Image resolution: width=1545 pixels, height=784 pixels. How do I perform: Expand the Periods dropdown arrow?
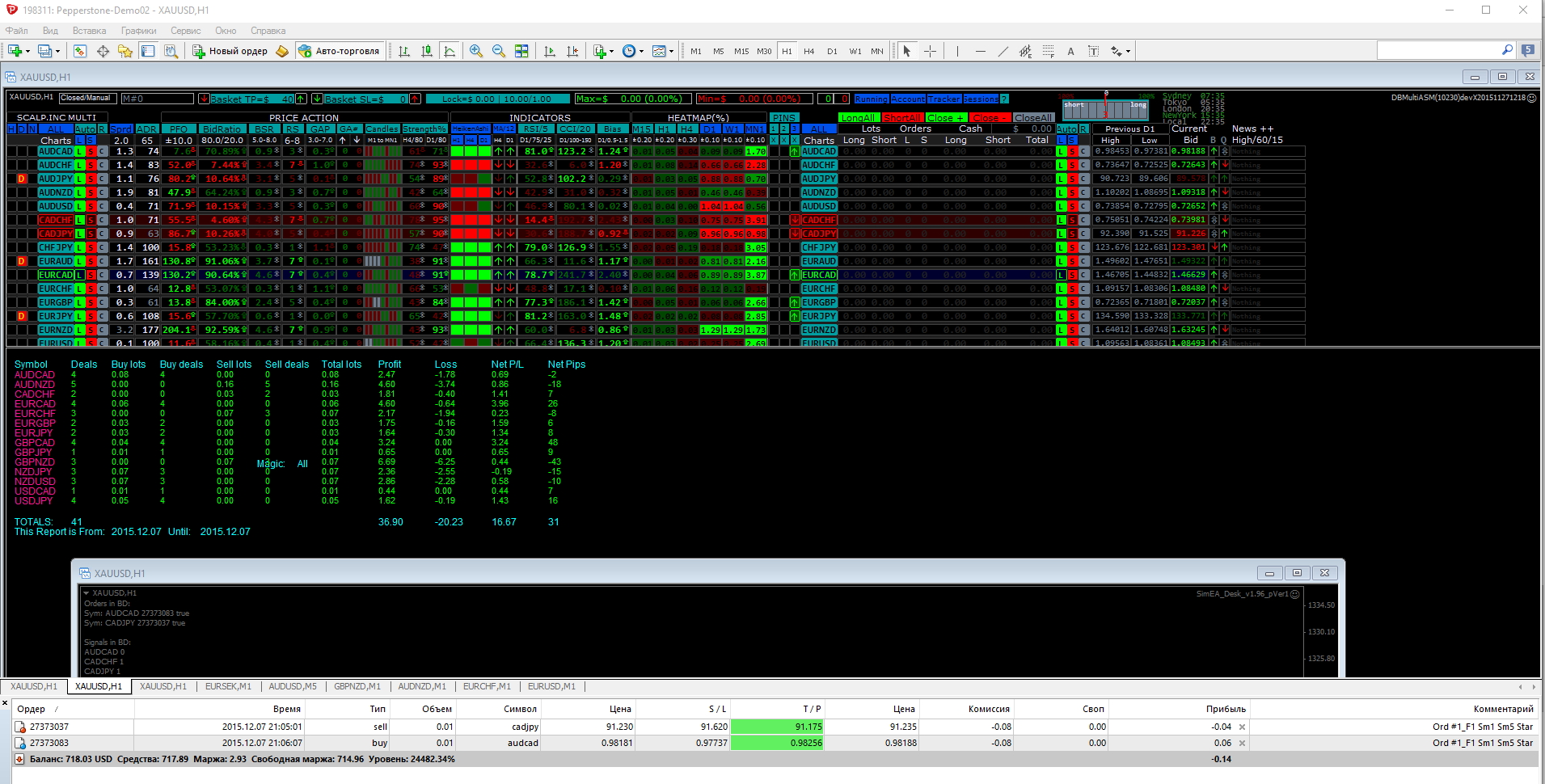tap(641, 52)
